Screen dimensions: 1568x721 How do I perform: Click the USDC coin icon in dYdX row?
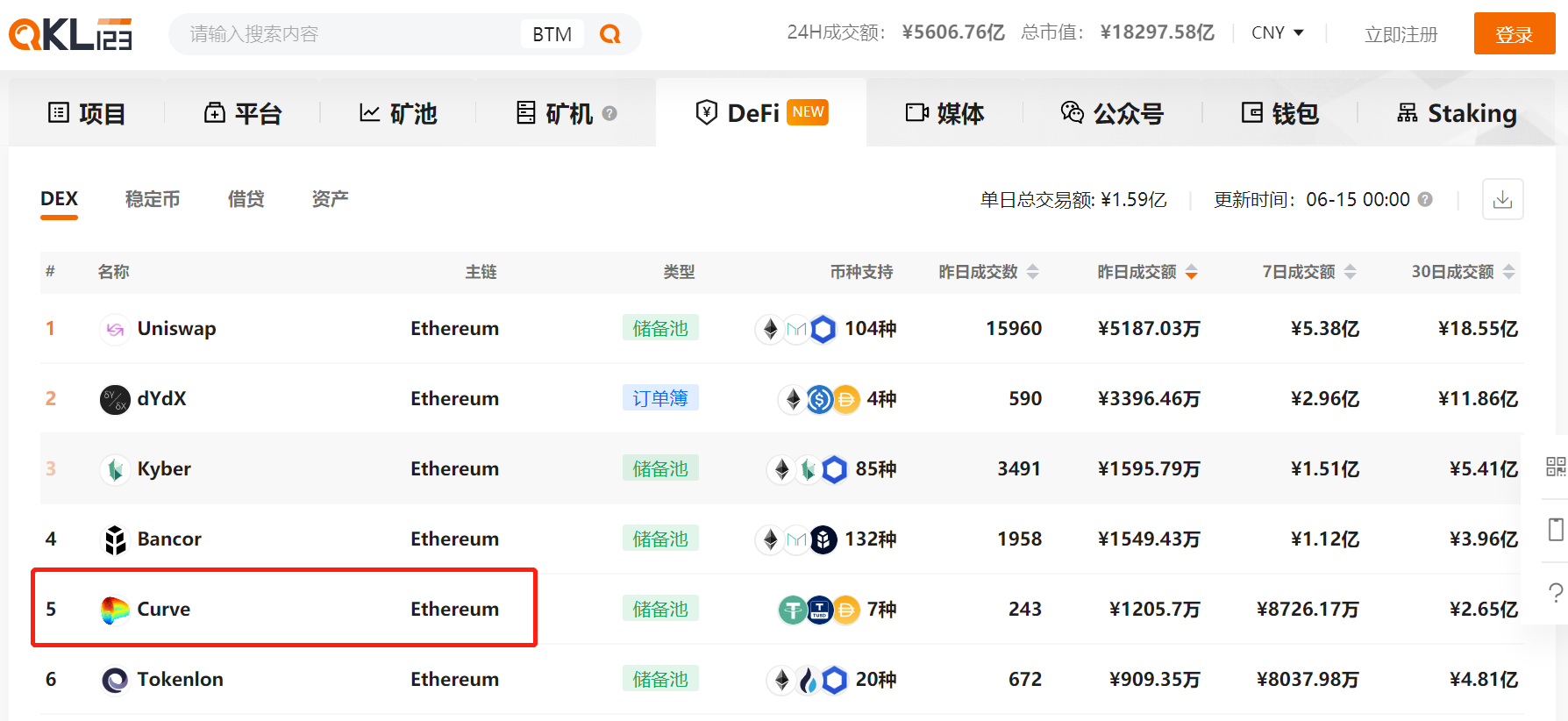(819, 399)
